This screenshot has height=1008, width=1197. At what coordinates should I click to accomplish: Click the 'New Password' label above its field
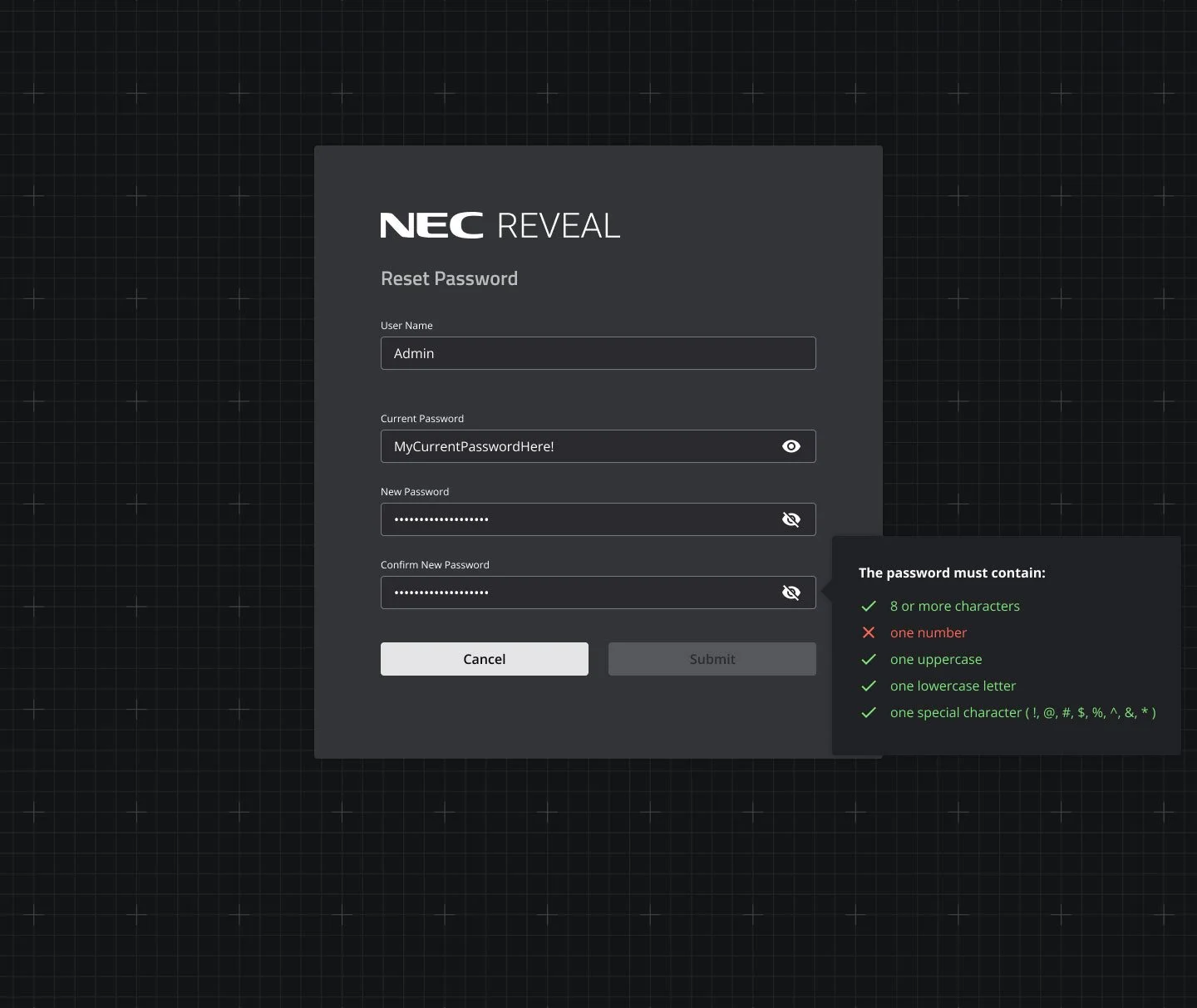click(x=415, y=491)
